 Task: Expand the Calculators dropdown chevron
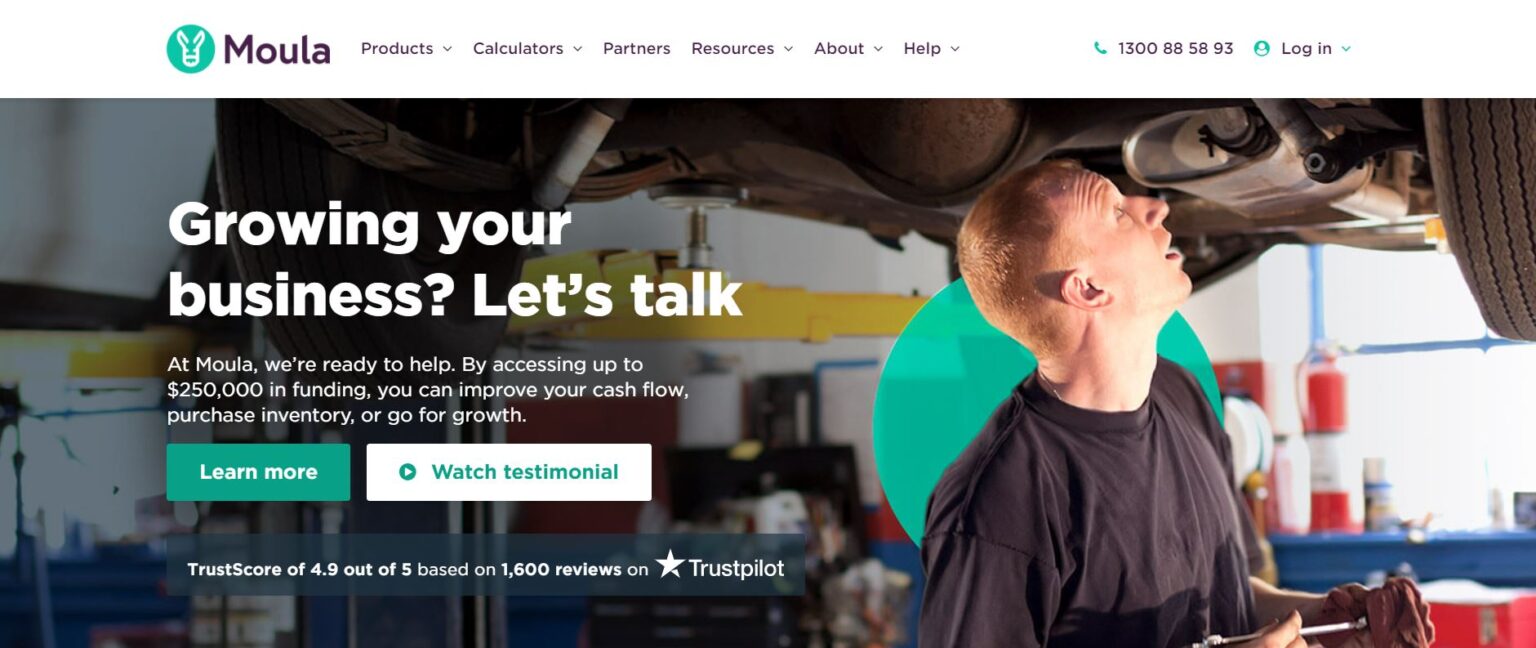pos(577,49)
